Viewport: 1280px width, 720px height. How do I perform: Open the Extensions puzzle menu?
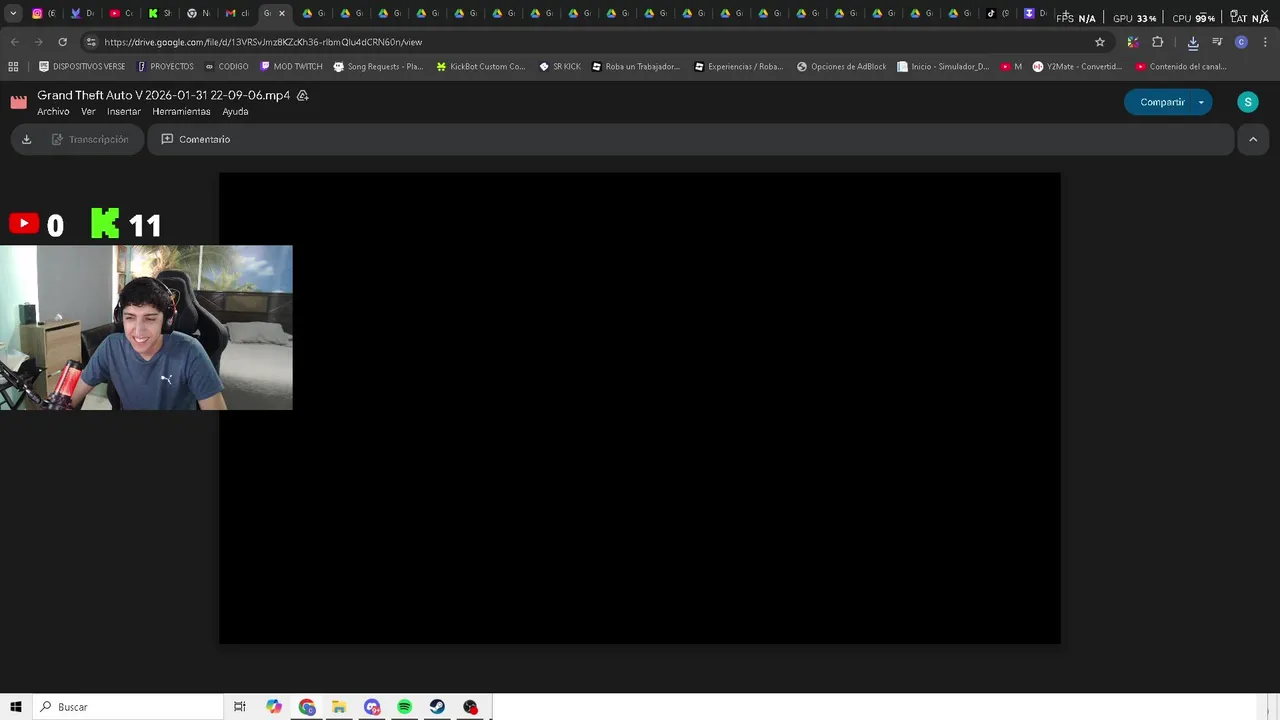[x=1158, y=42]
